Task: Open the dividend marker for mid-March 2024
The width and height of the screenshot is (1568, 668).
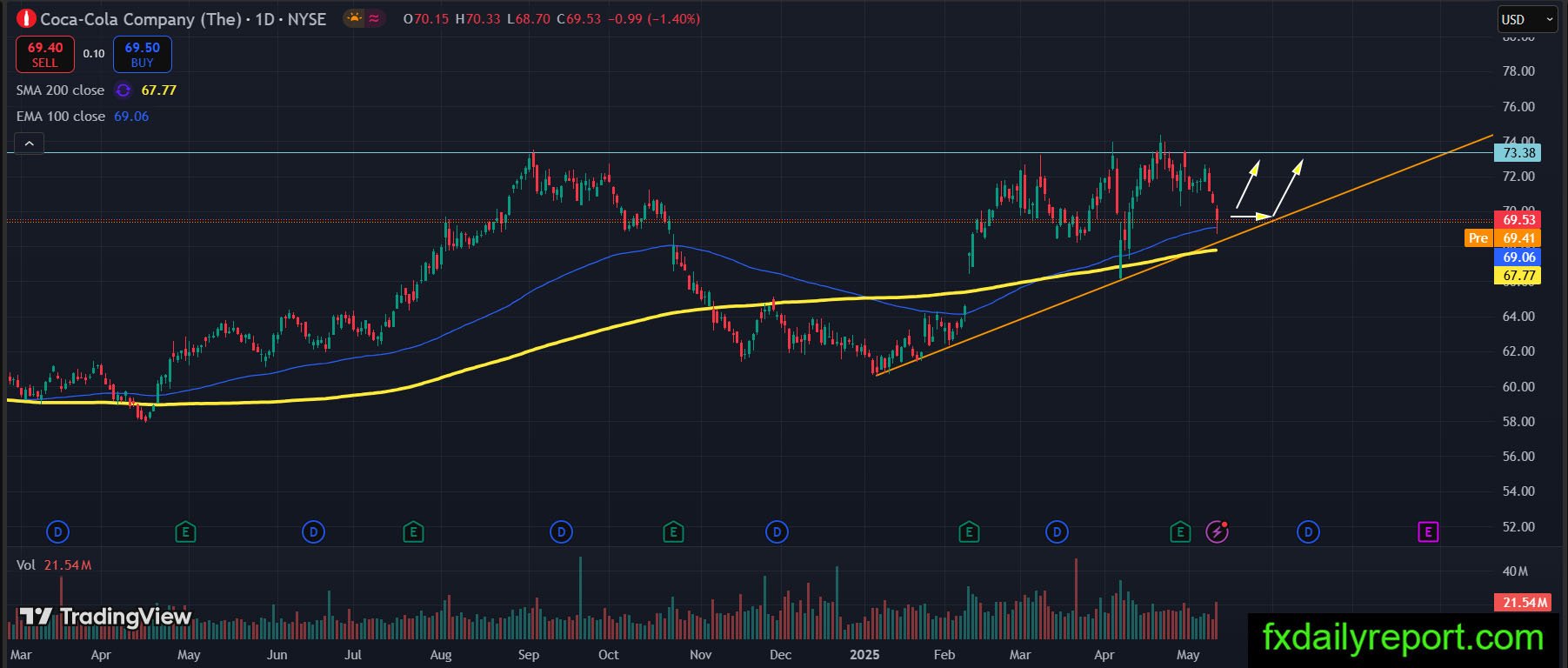Action: 57,531
